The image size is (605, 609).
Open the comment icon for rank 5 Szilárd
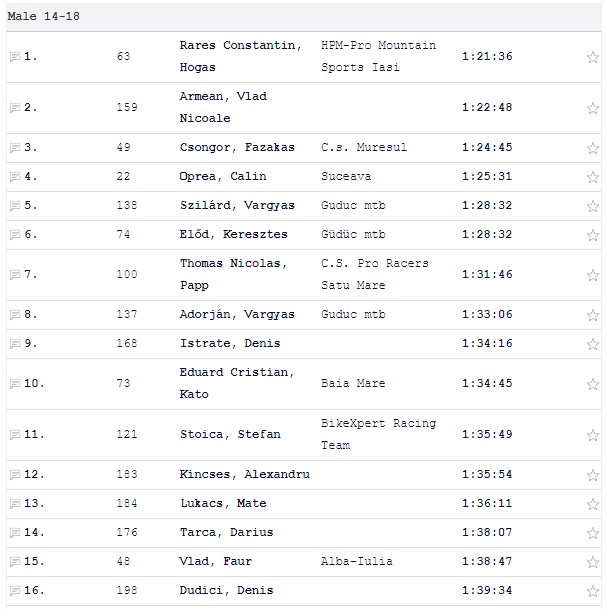click(x=15, y=206)
